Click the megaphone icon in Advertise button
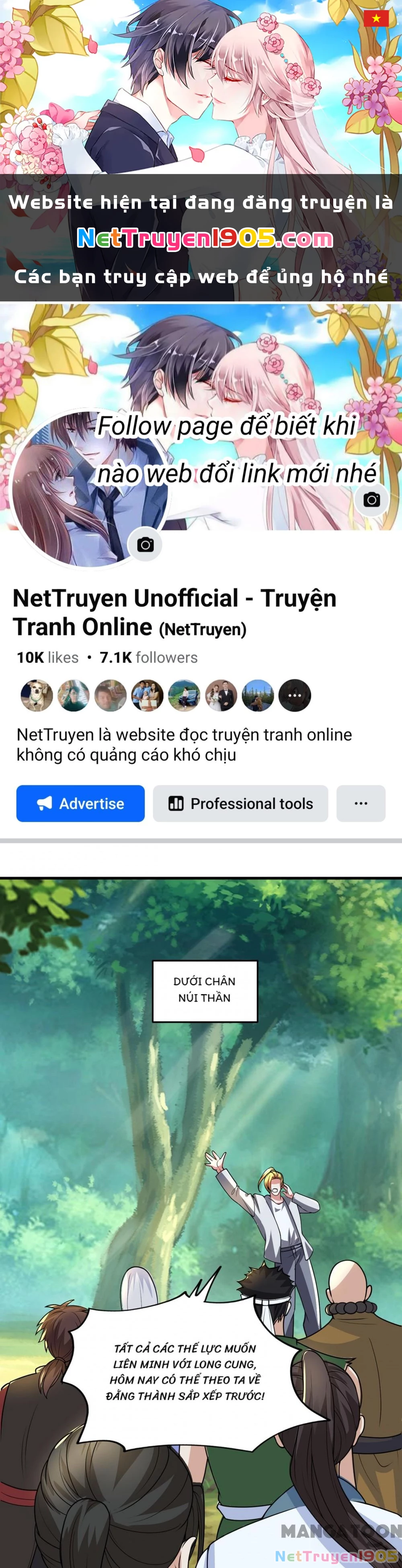Screen dimensions: 402x1568 pyautogui.click(x=45, y=803)
